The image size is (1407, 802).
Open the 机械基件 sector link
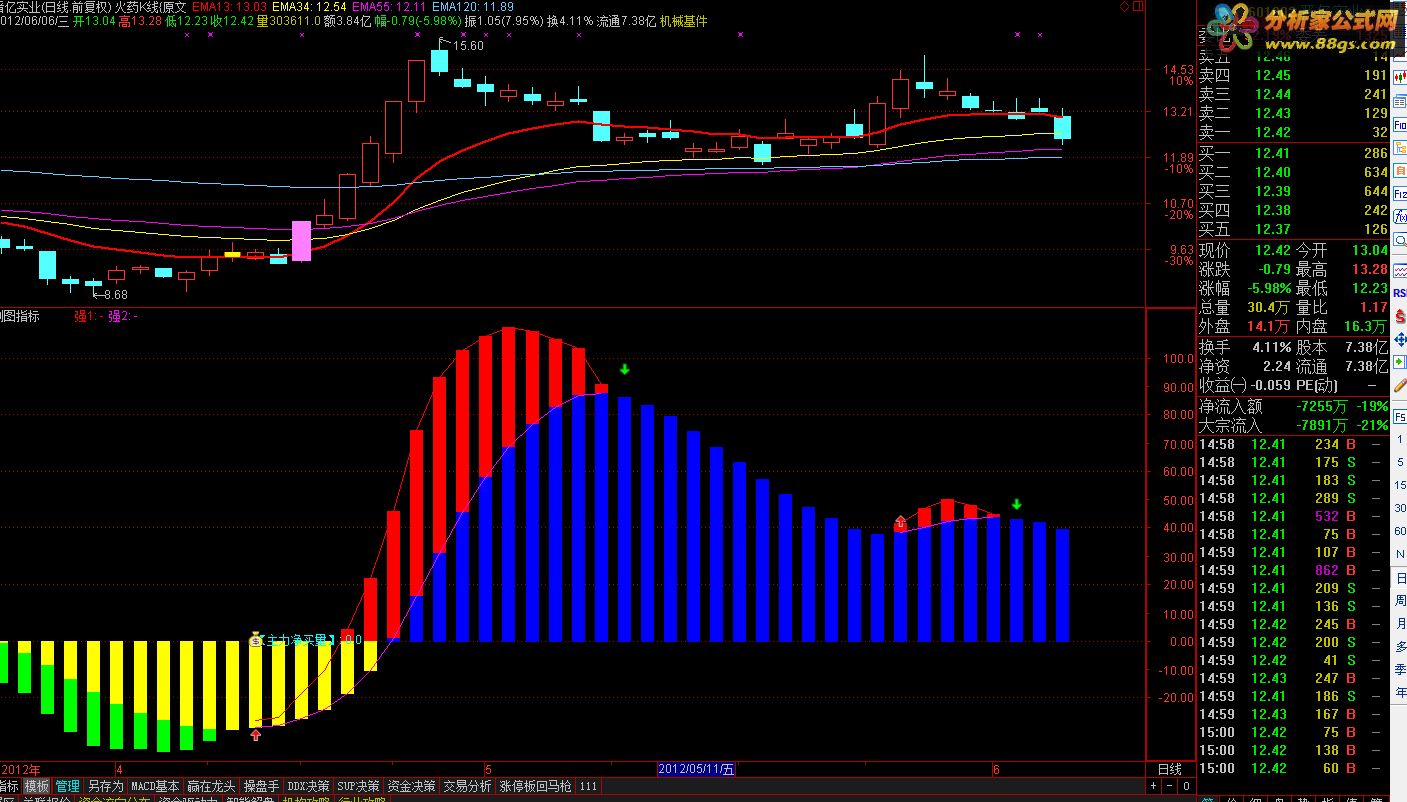click(684, 20)
